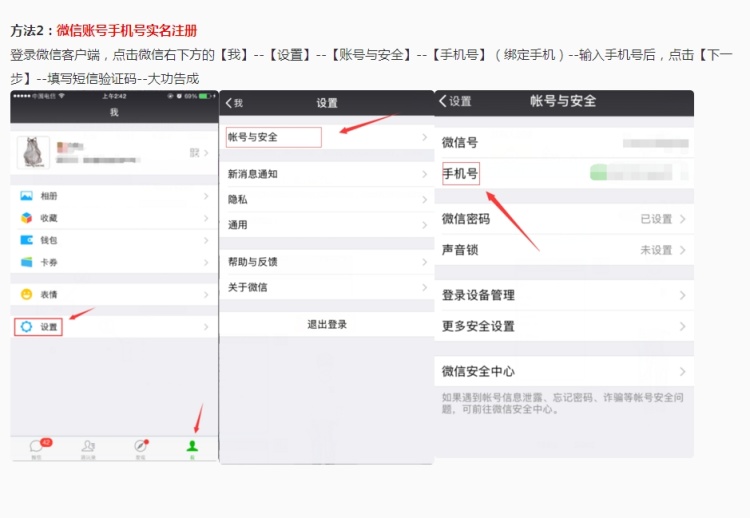Open 帐号与安全 settings row

(x=326, y=137)
